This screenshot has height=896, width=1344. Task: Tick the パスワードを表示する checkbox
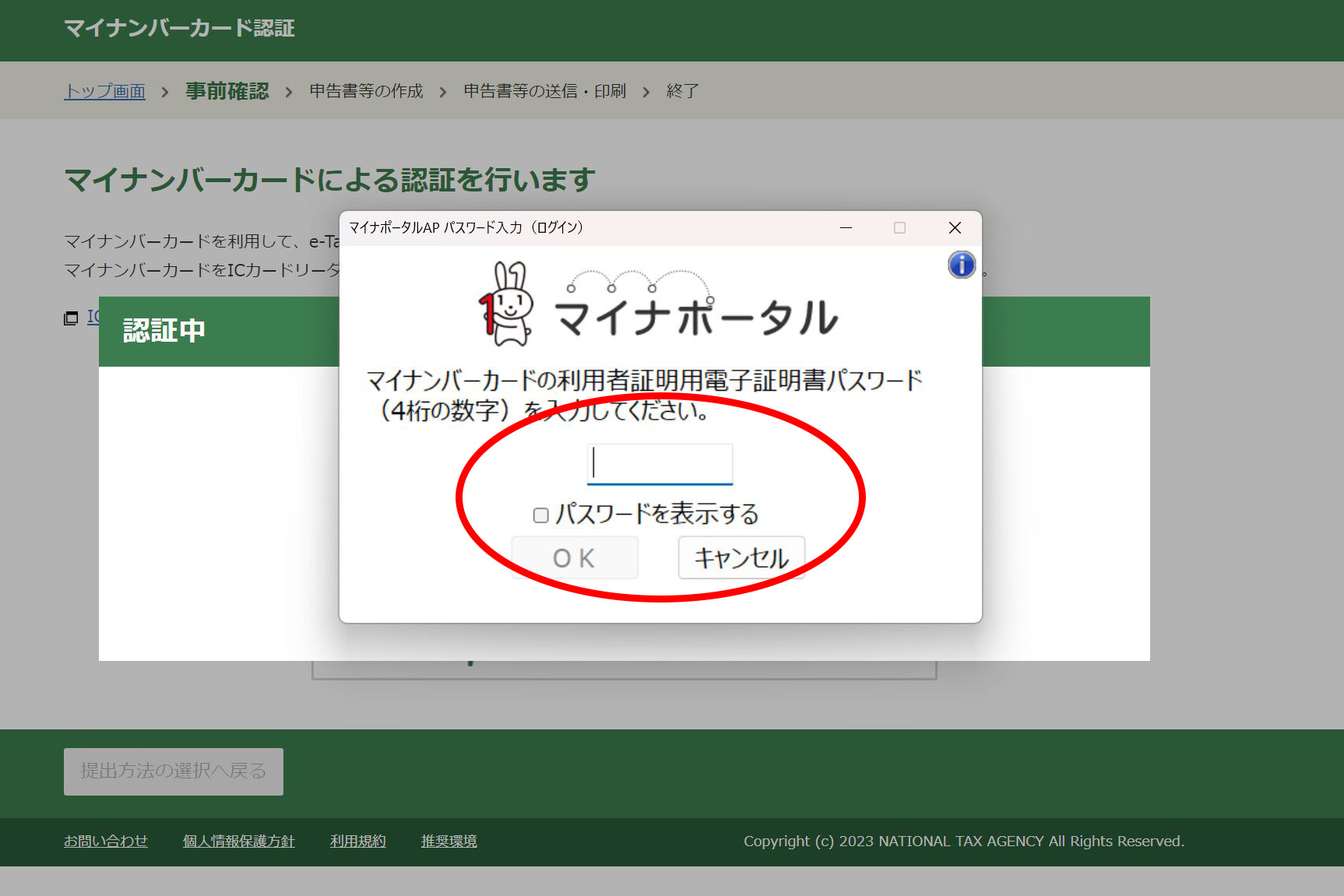541,515
